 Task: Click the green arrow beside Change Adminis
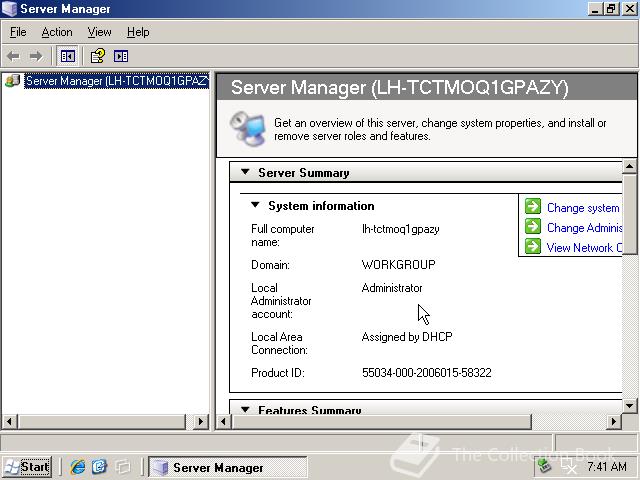point(533,226)
